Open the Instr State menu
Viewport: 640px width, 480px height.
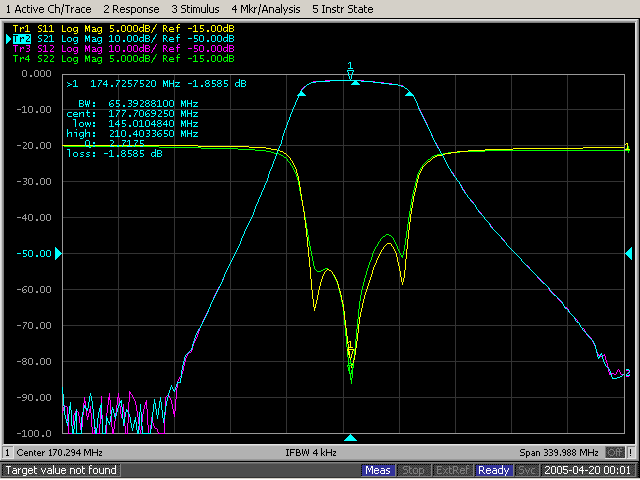[x=343, y=8]
